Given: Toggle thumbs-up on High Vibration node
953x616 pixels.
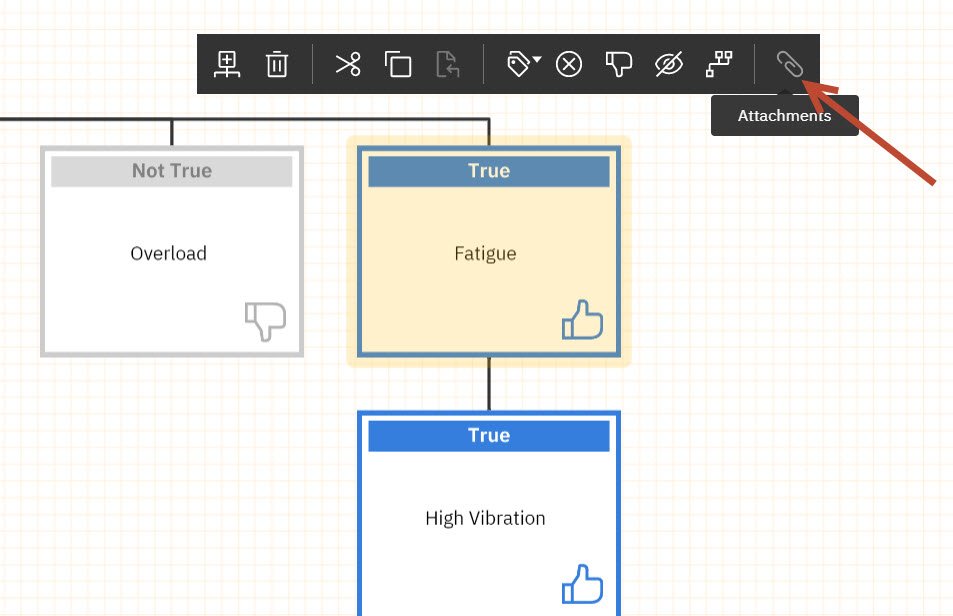Looking at the screenshot, I should pyautogui.click(x=582, y=584).
